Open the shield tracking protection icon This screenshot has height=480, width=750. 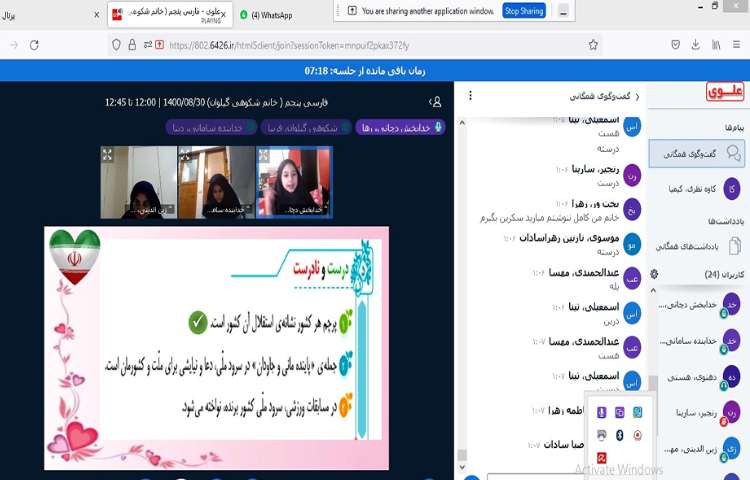tap(116, 45)
